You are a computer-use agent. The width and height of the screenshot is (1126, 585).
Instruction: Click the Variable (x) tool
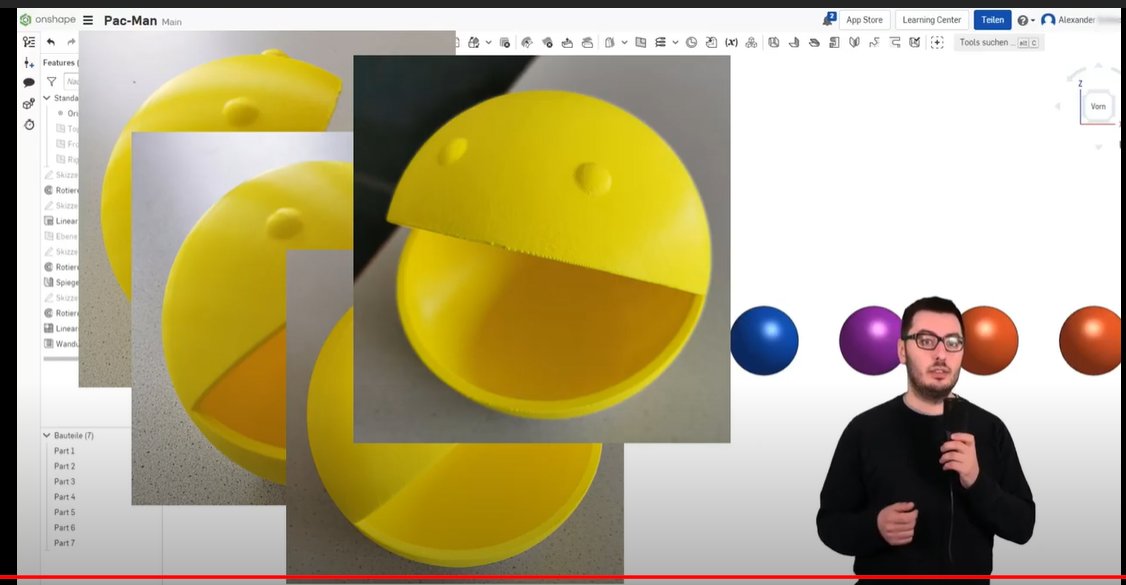(x=731, y=42)
